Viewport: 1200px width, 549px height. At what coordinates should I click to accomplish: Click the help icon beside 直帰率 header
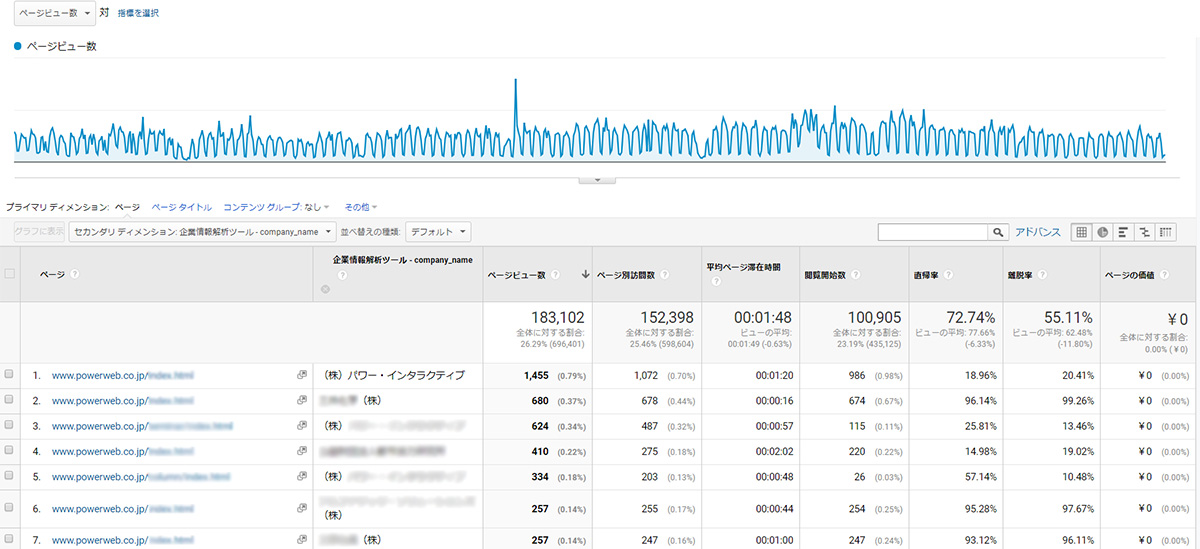(x=946, y=274)
